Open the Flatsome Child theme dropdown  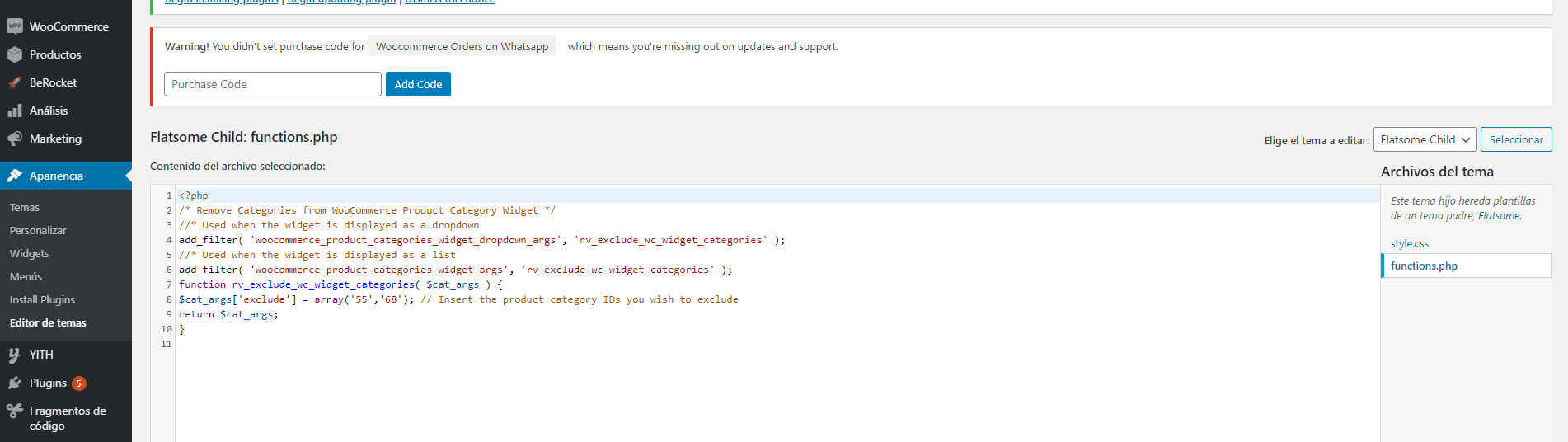click(1425, 139)
